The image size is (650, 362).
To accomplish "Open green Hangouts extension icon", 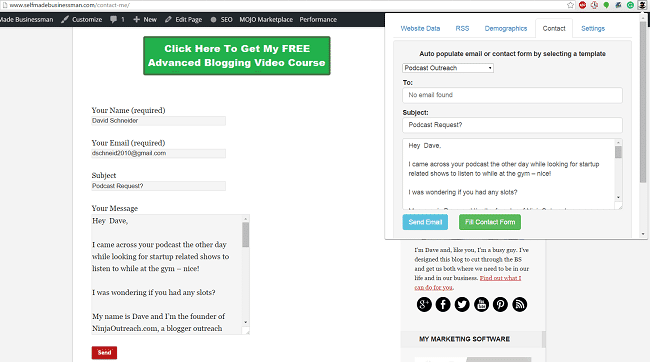I will pyautogui.click(x=606, y=5).
